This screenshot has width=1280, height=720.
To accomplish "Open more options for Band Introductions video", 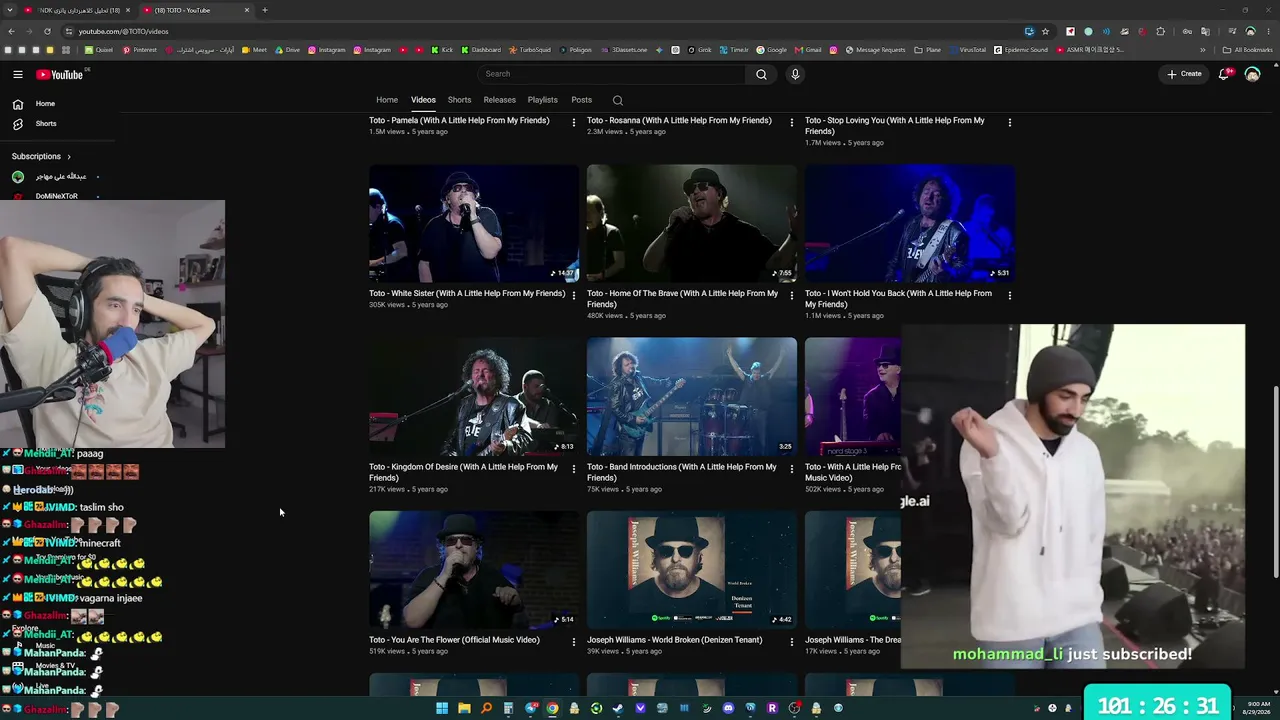I will tap(791, 468).
